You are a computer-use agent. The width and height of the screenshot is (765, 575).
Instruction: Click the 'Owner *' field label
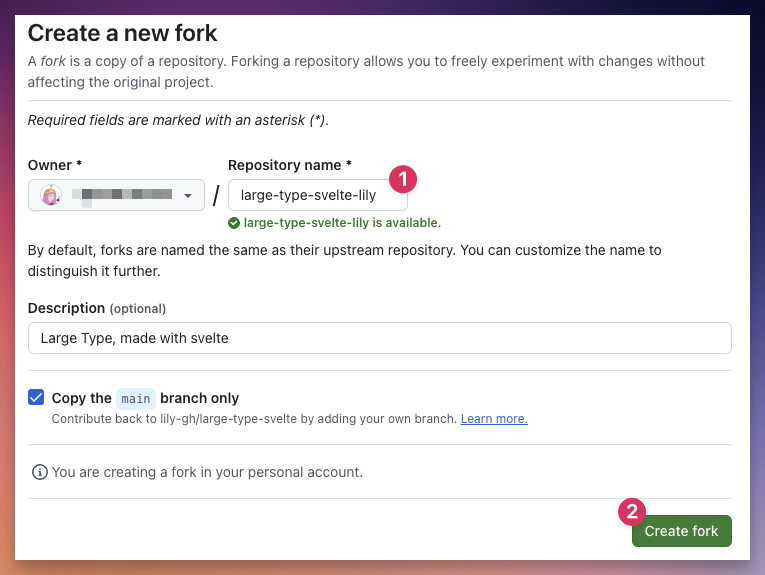(55, 165)
